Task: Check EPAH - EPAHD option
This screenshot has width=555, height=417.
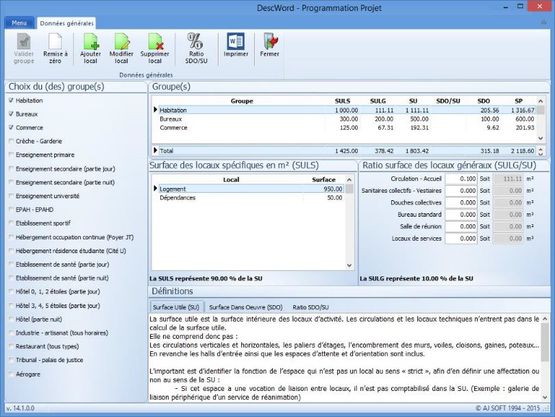Action: pos(11,210)
